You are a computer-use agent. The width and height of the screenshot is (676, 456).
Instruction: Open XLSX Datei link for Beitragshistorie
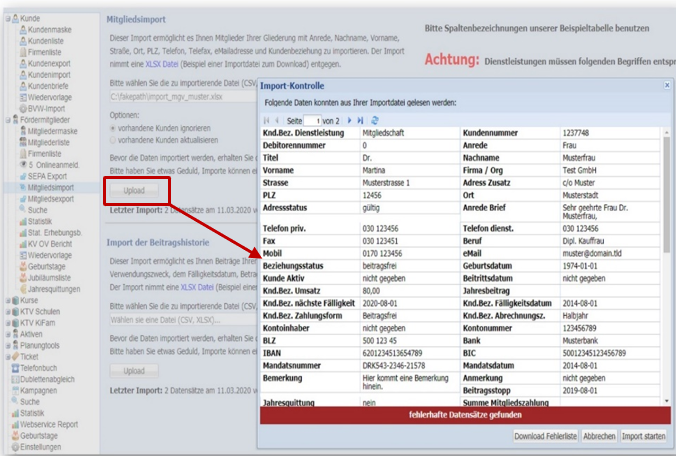coord(197,287)
